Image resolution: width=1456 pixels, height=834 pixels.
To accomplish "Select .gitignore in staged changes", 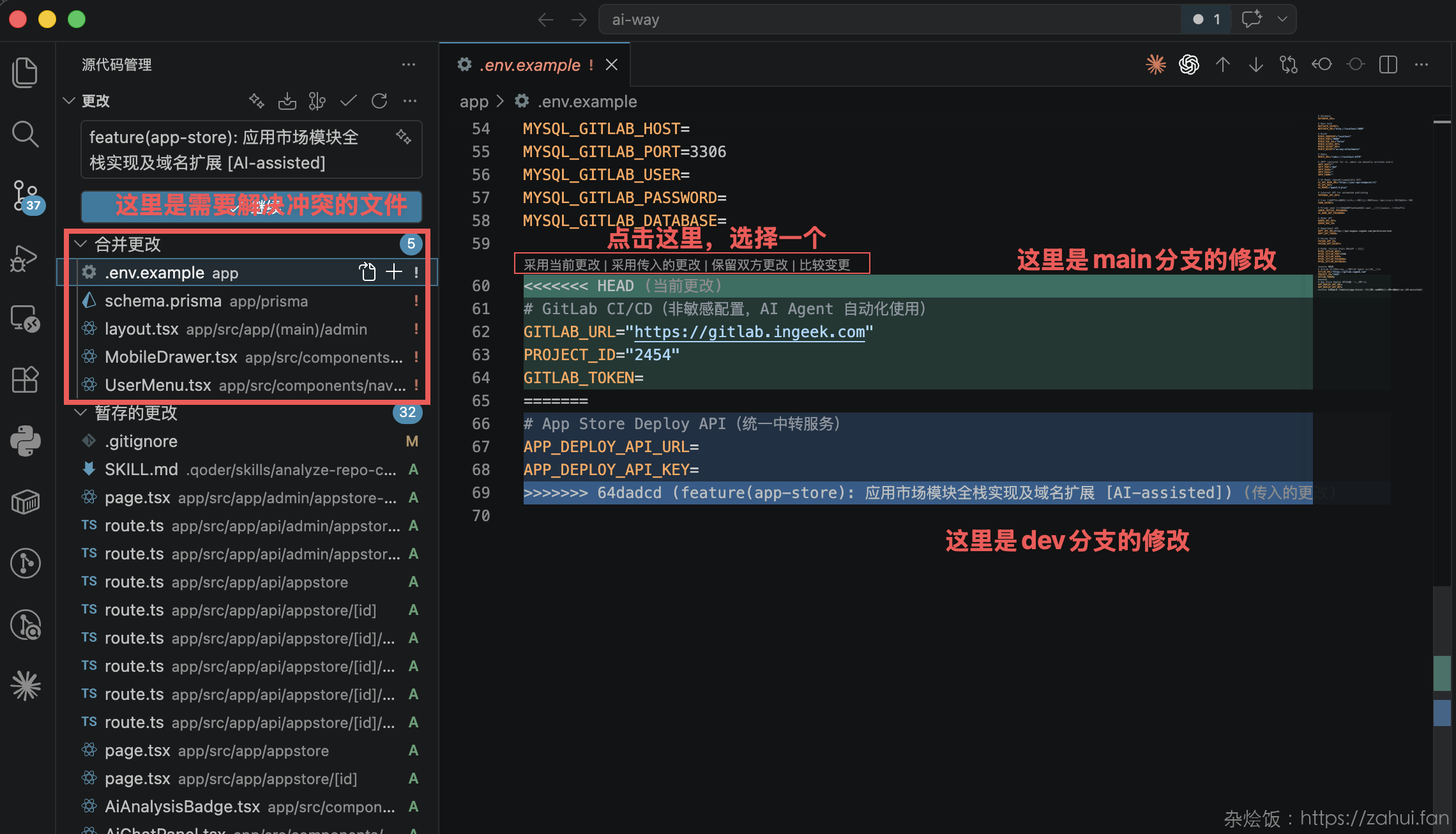I will click(246, 441).
